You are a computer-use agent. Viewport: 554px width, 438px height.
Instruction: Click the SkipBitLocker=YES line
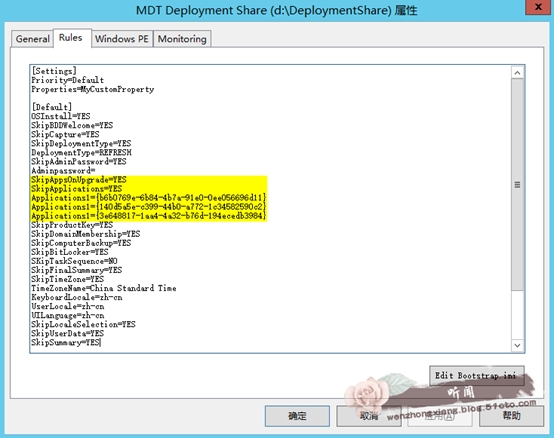pyautogui.click(x=70, y=252)
